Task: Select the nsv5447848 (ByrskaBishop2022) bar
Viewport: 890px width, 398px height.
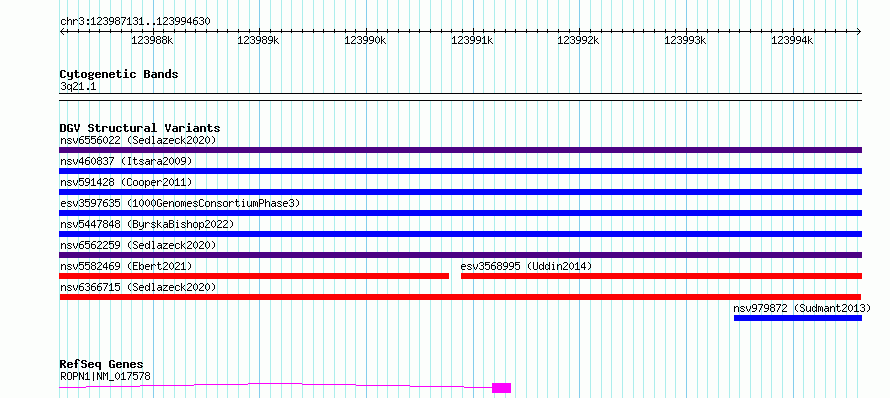Action: click(x=460, y=234)
